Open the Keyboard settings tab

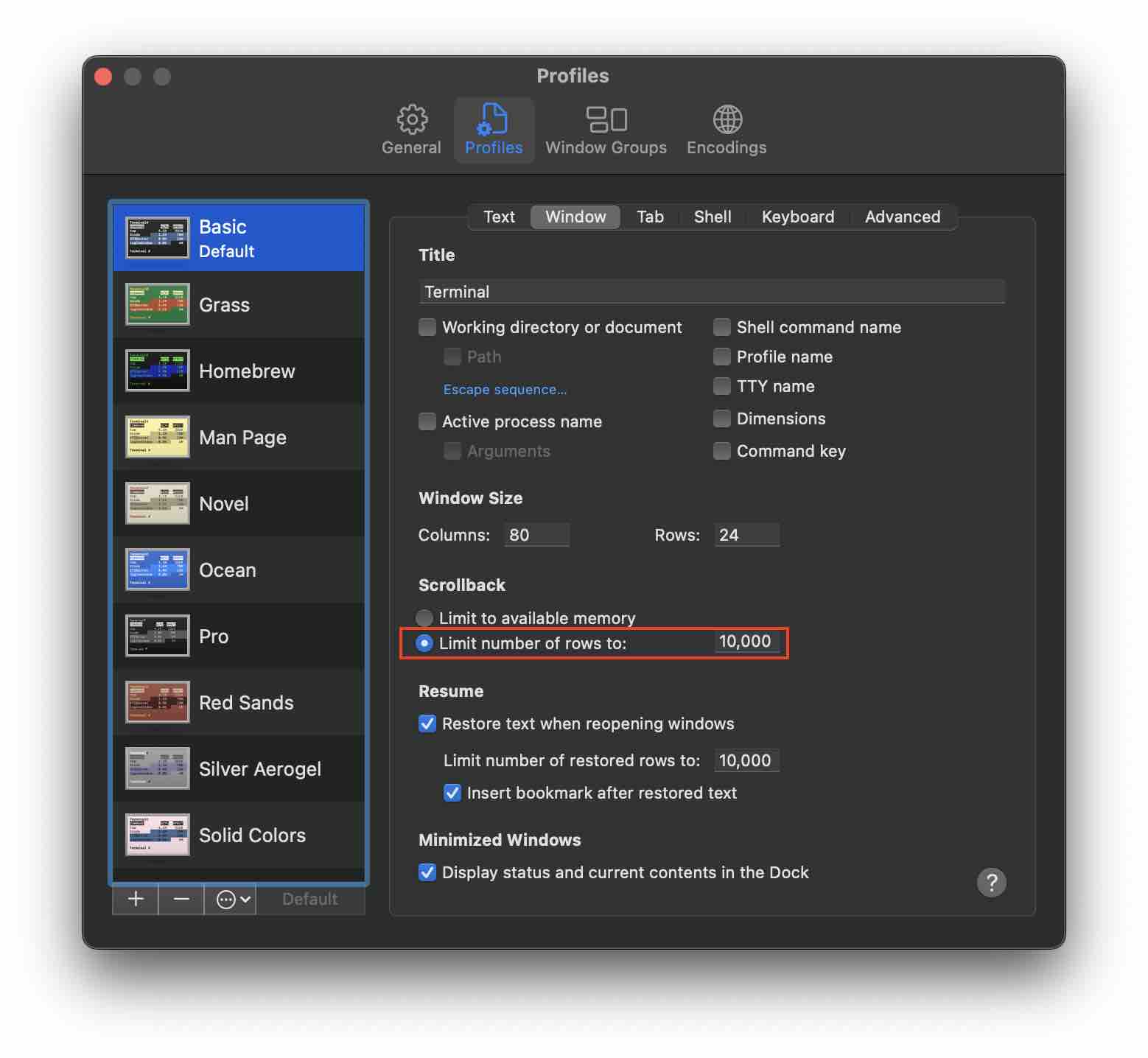click(x=797, y=217)
